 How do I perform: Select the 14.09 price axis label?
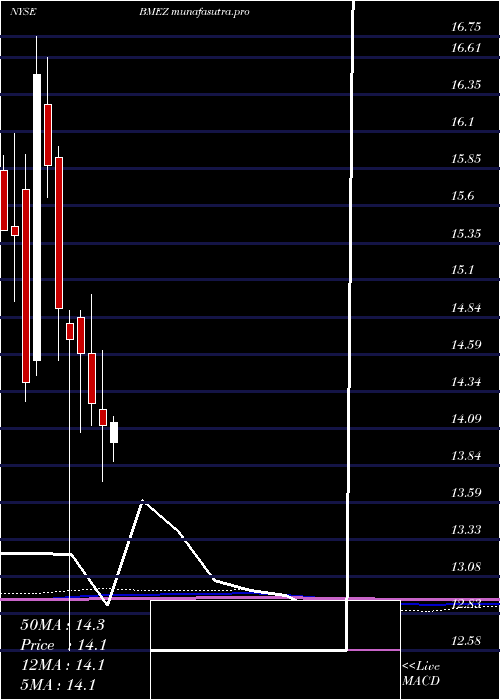(466, 419)
